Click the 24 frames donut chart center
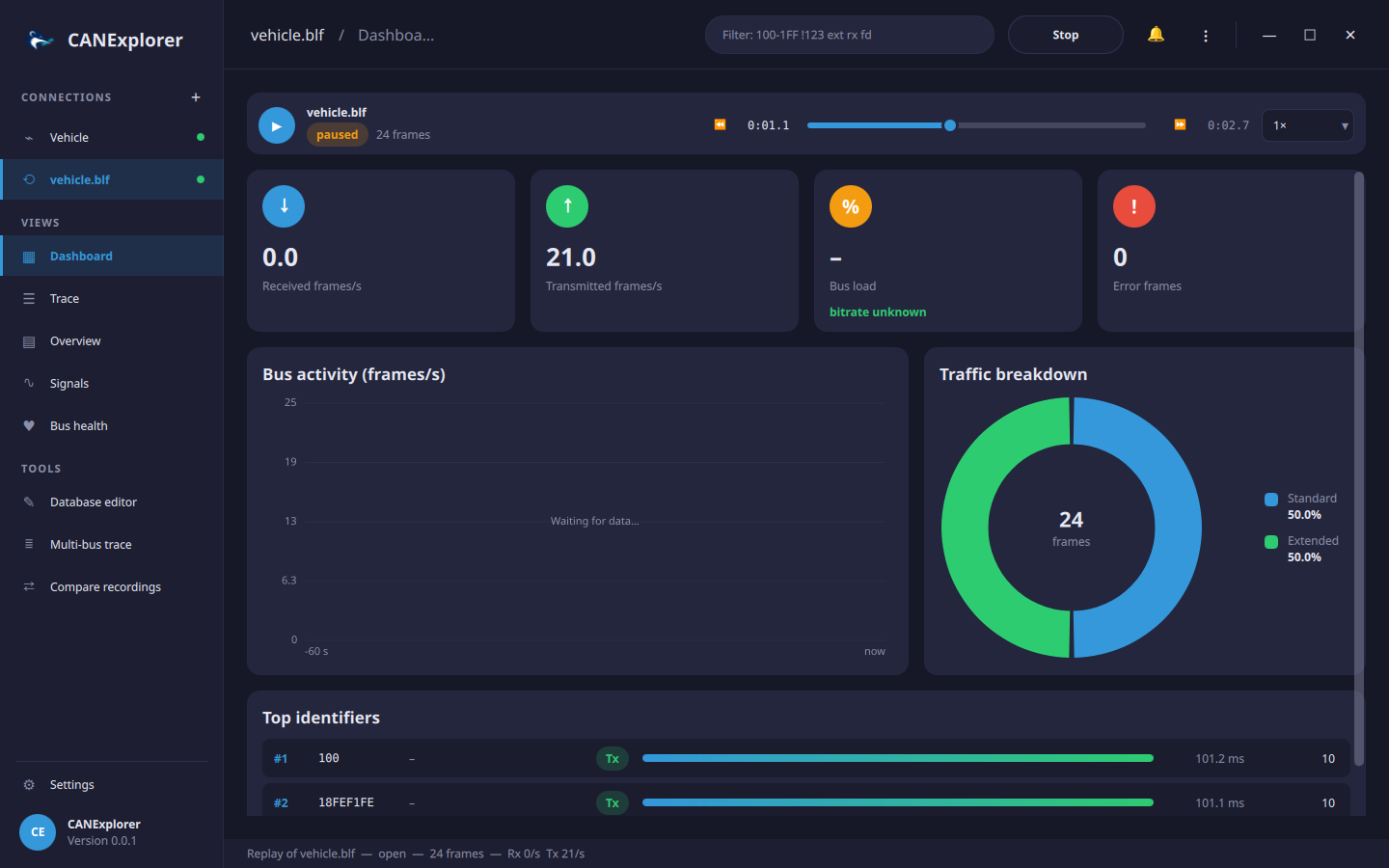Image resolution: width=1389 pixels, height=868 pixels. pyautogui.click(x=1072, y=528)
